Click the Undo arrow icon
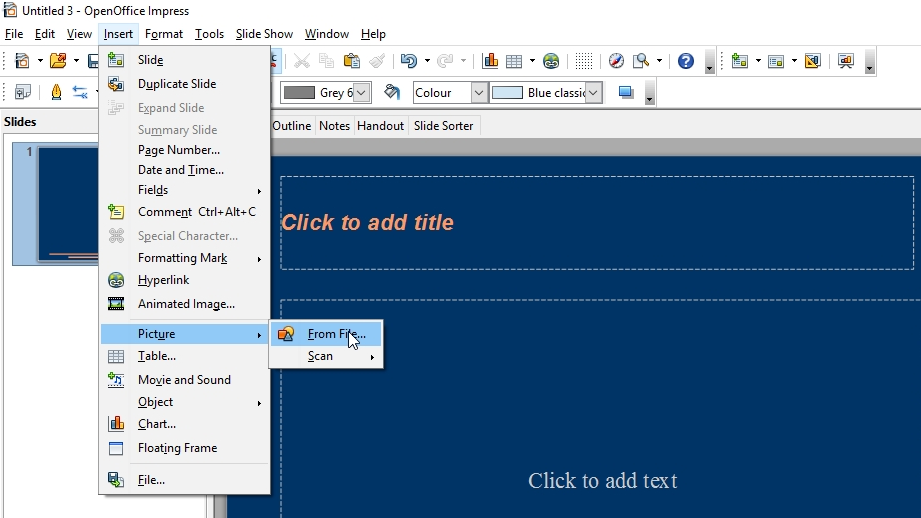The image size is (921, 518). pos(409,60)
